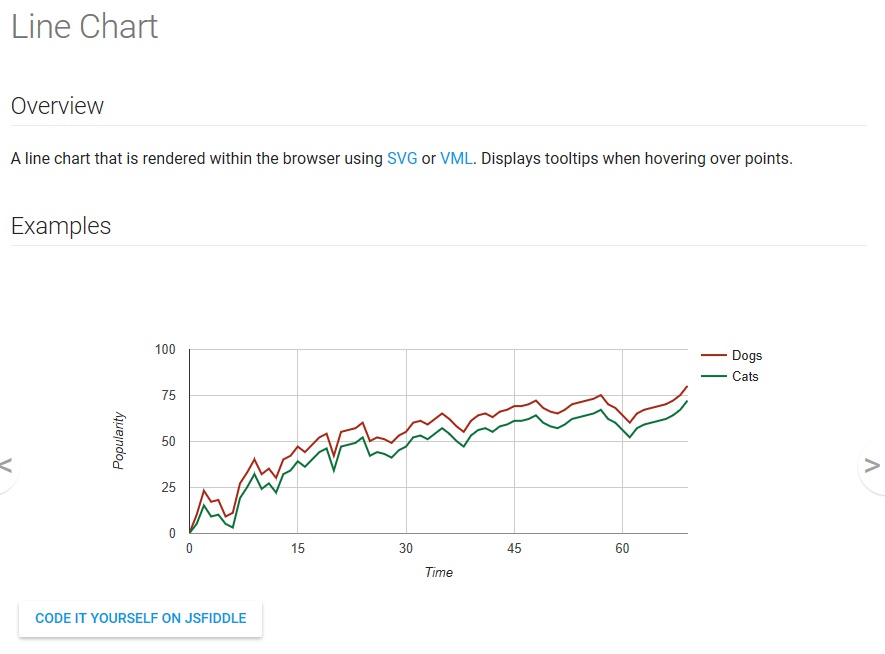
Task: Click the Popularity axis title
Action: tap(118, 441)
